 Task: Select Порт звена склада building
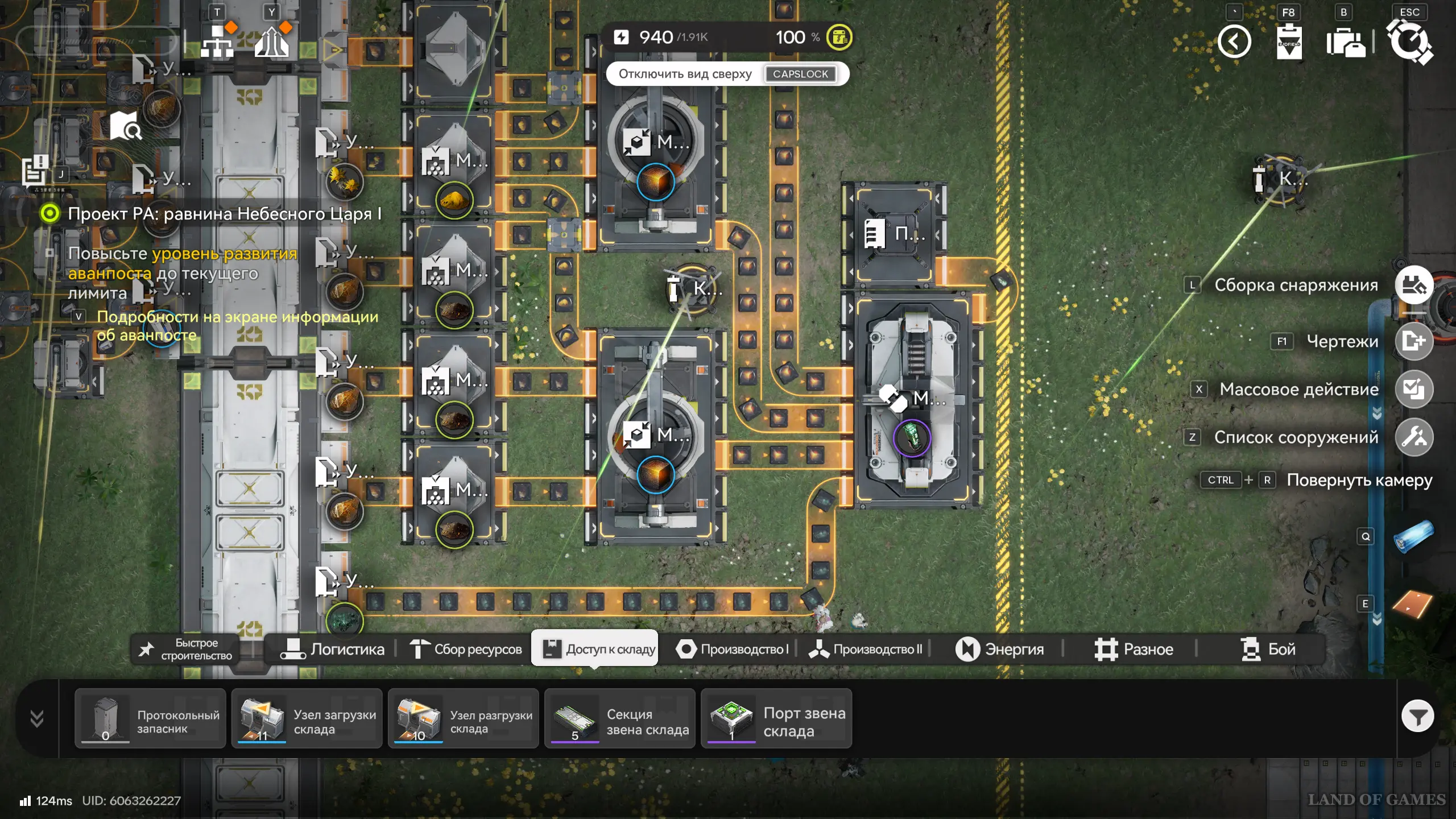pos(776,719)
